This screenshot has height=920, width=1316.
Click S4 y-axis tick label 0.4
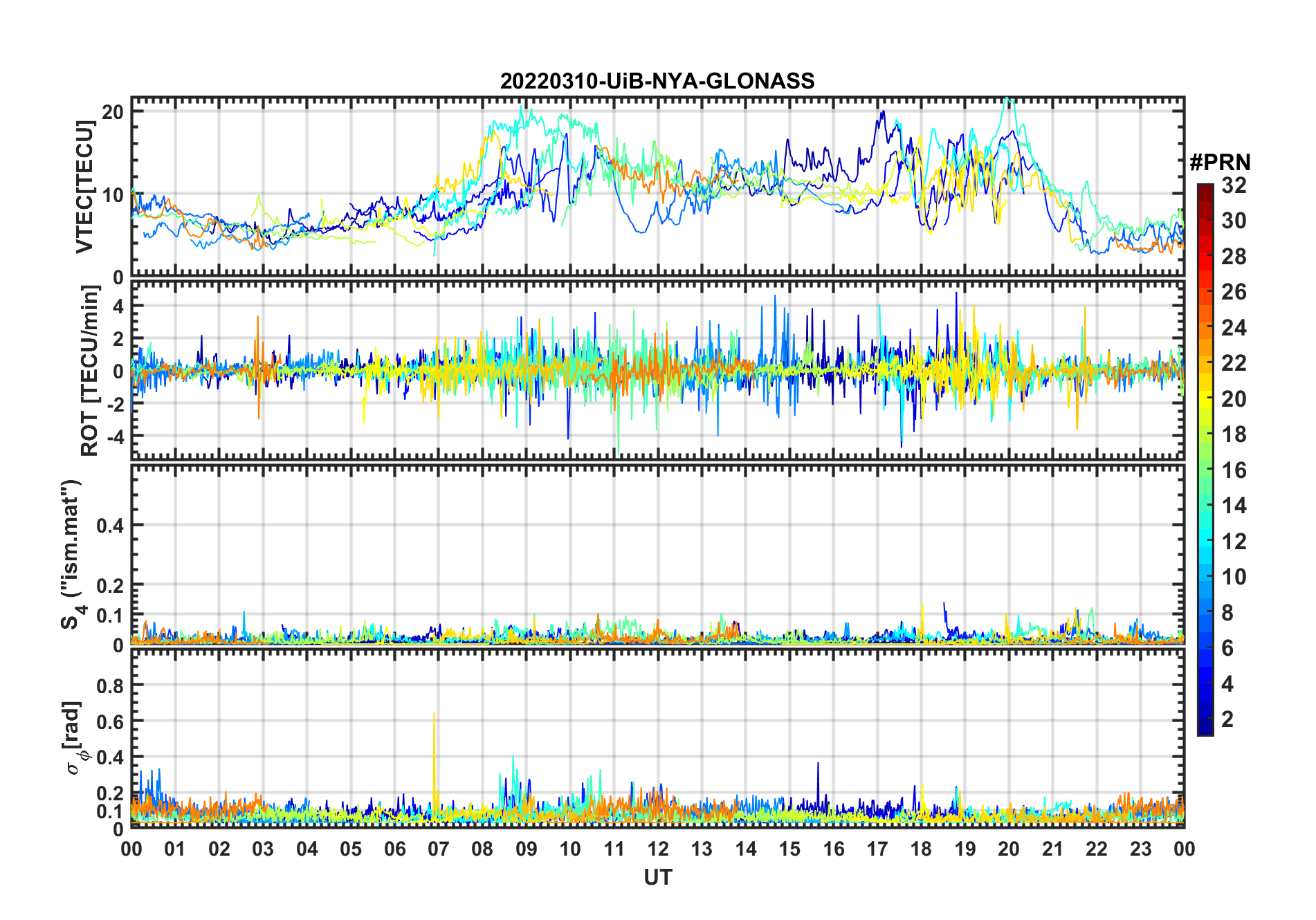(x=110, y=526)
